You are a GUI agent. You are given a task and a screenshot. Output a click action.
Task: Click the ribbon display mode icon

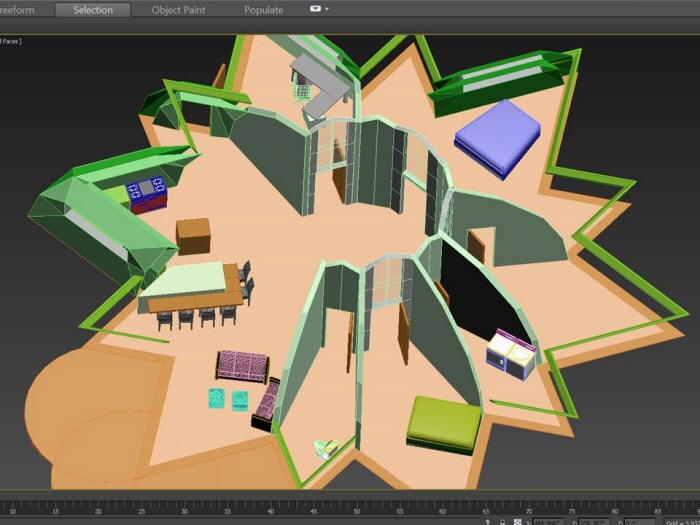tap(315, 9)
